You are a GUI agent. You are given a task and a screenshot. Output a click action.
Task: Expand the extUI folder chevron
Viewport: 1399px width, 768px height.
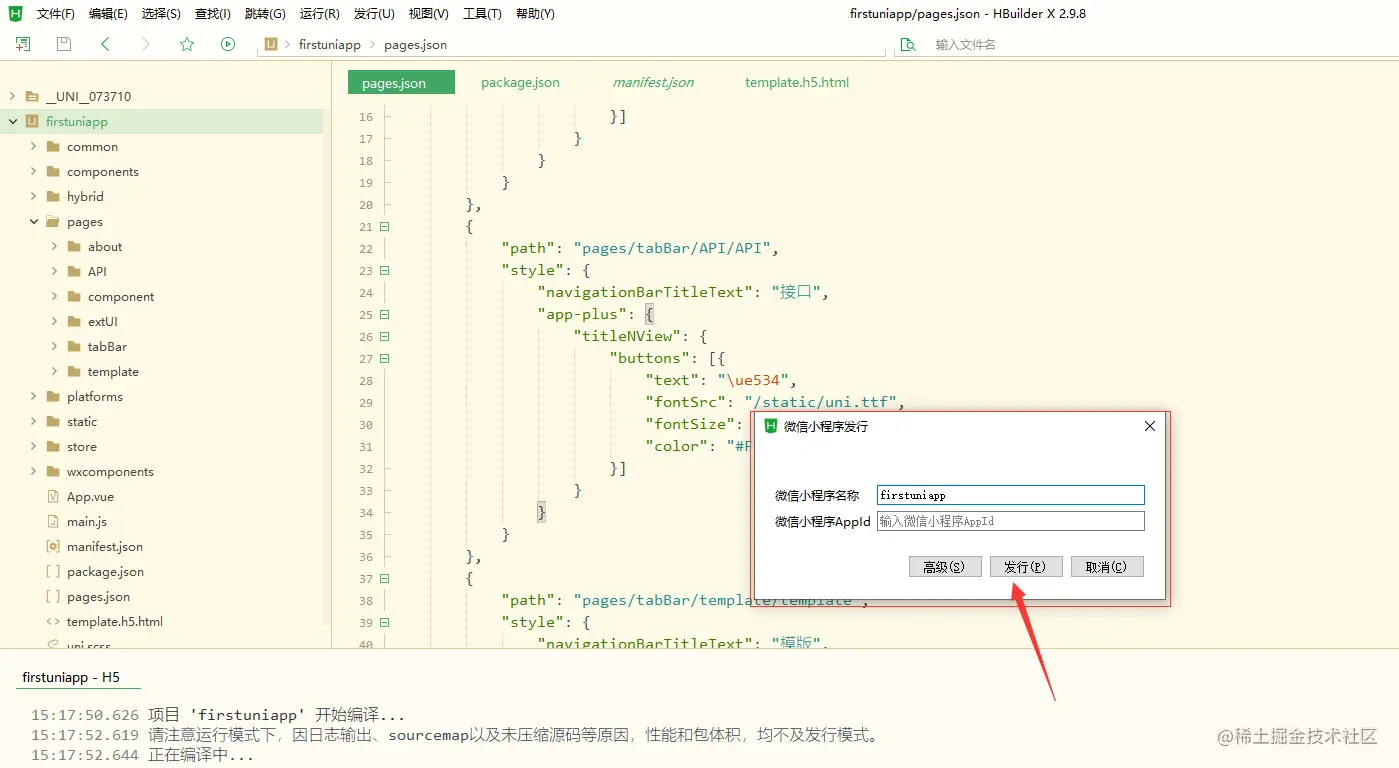pyautogui.click(x=55, y=322)
